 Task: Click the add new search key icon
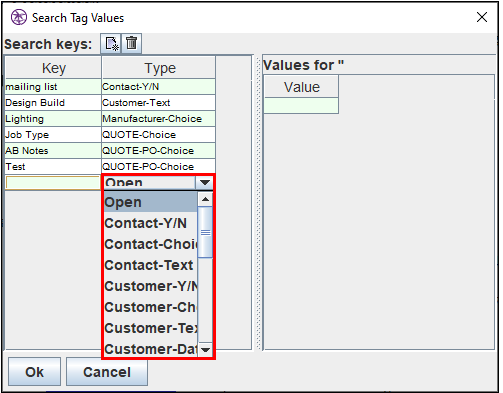pyautogui.click(x=111, y=43)
